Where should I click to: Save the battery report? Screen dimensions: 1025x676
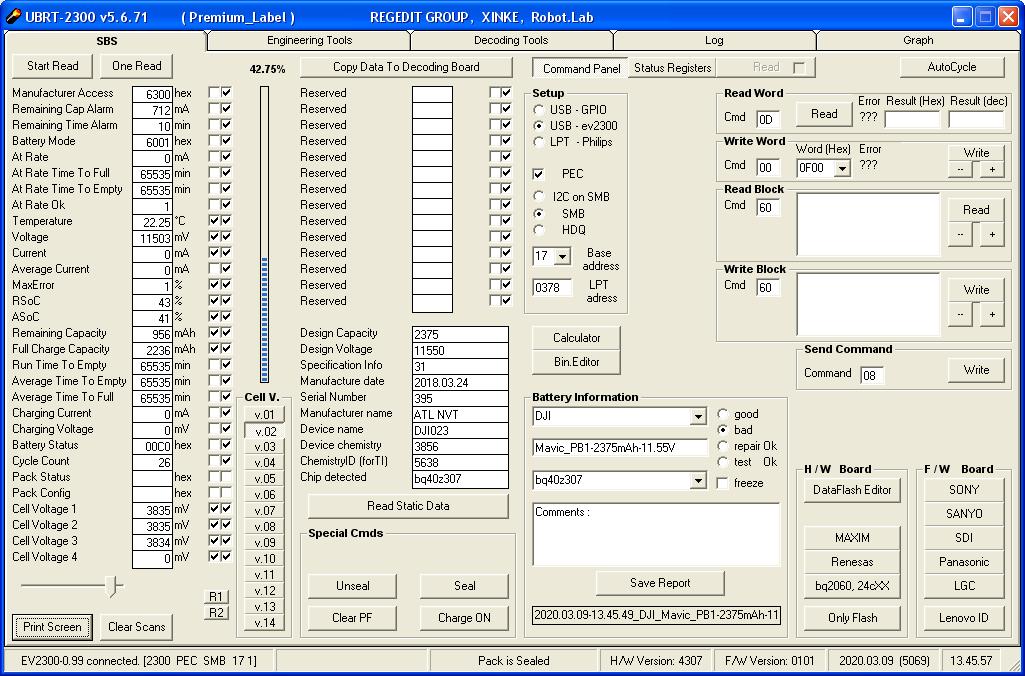660,583
